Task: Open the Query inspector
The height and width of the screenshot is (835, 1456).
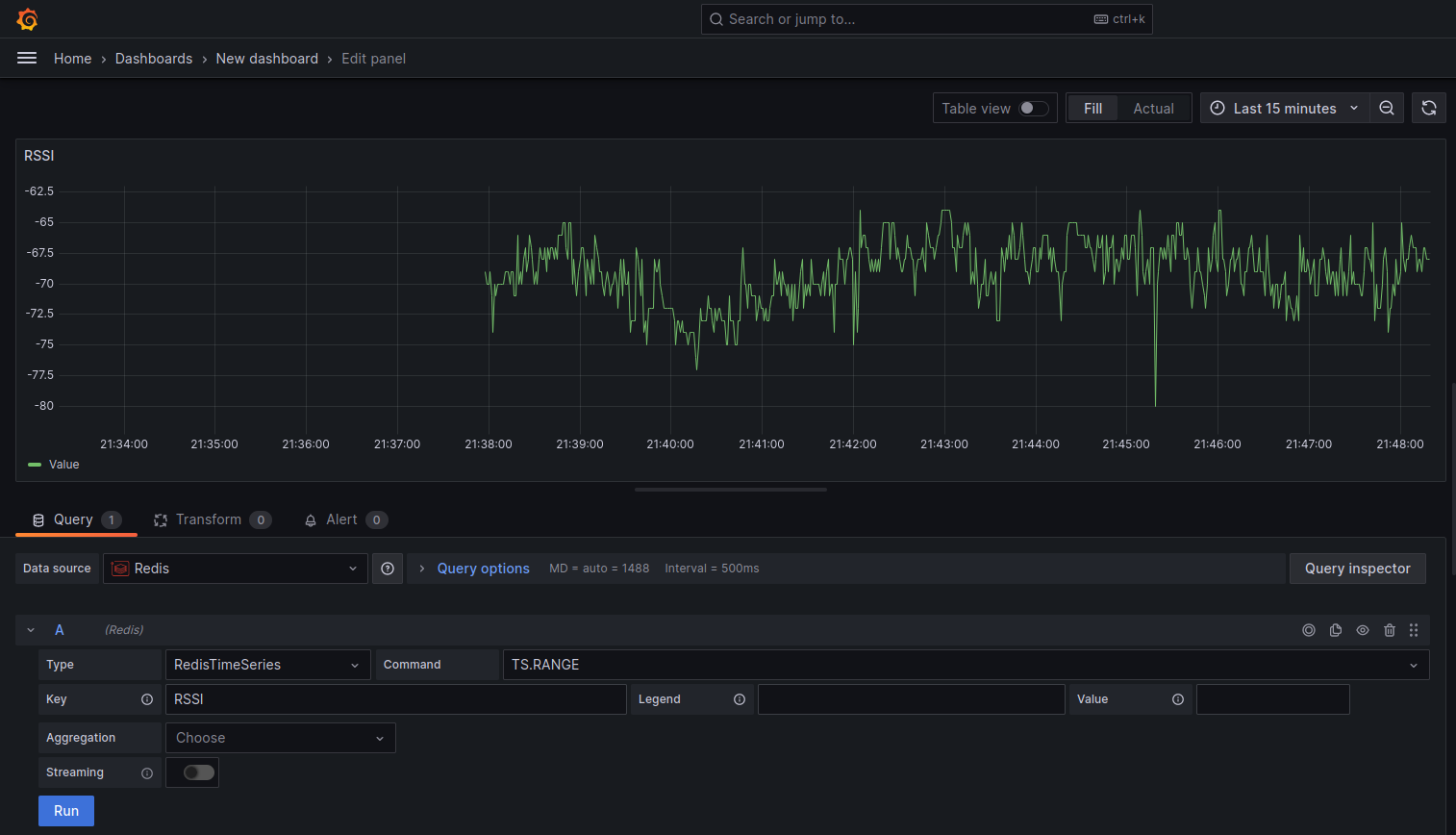Action: (1357, 568)
